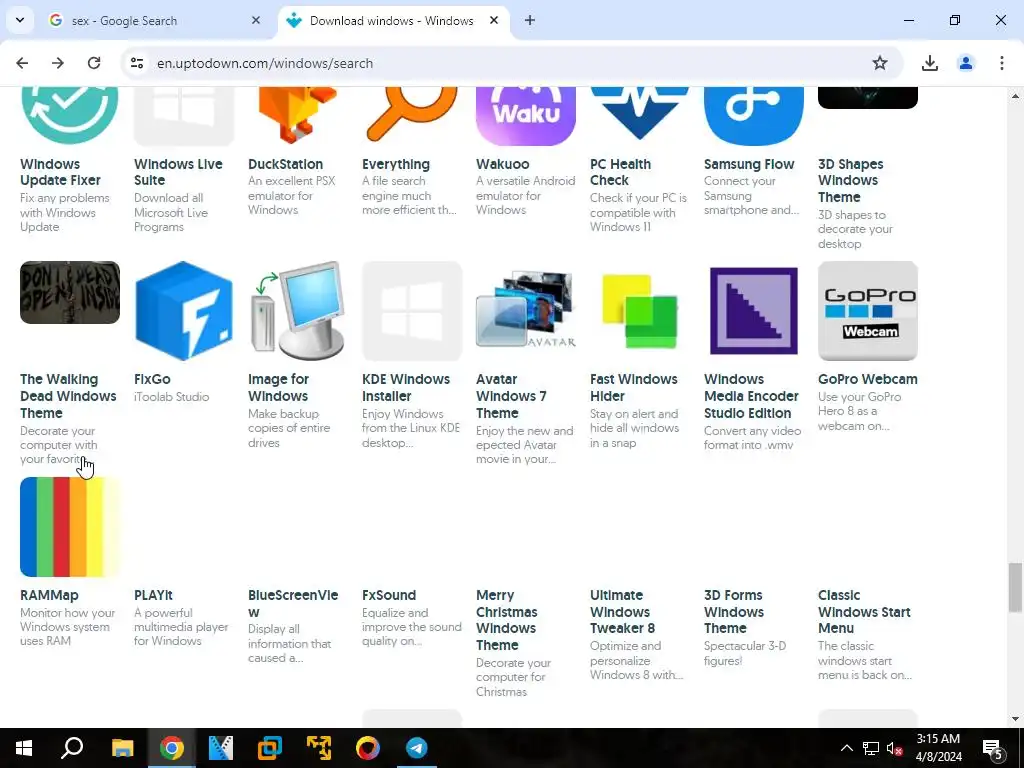Open the Chrome profile icon
1024x768 pixels.
tap(966, 63)
